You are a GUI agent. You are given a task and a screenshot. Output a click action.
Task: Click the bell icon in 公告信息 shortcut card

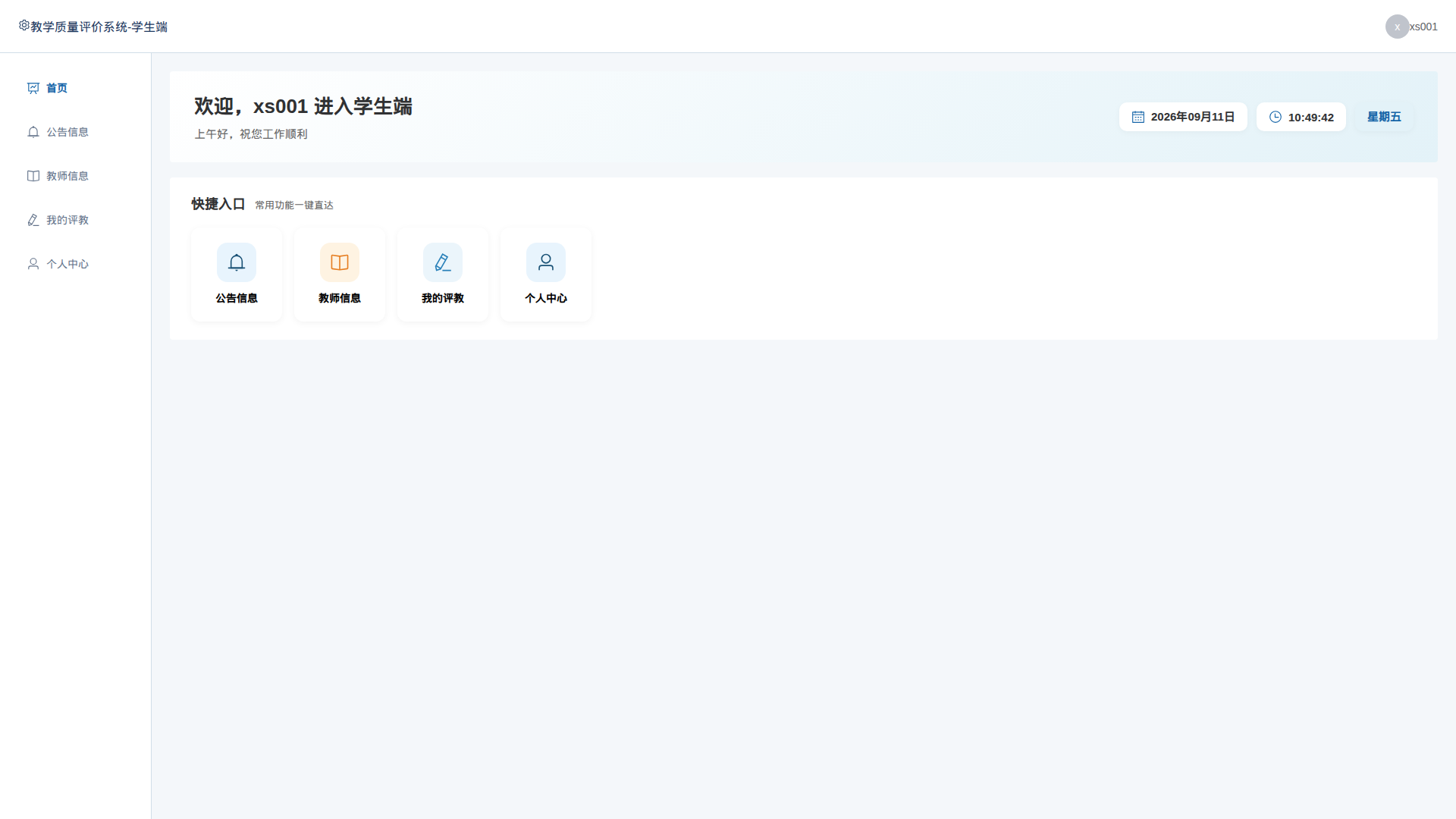(237, 262)
